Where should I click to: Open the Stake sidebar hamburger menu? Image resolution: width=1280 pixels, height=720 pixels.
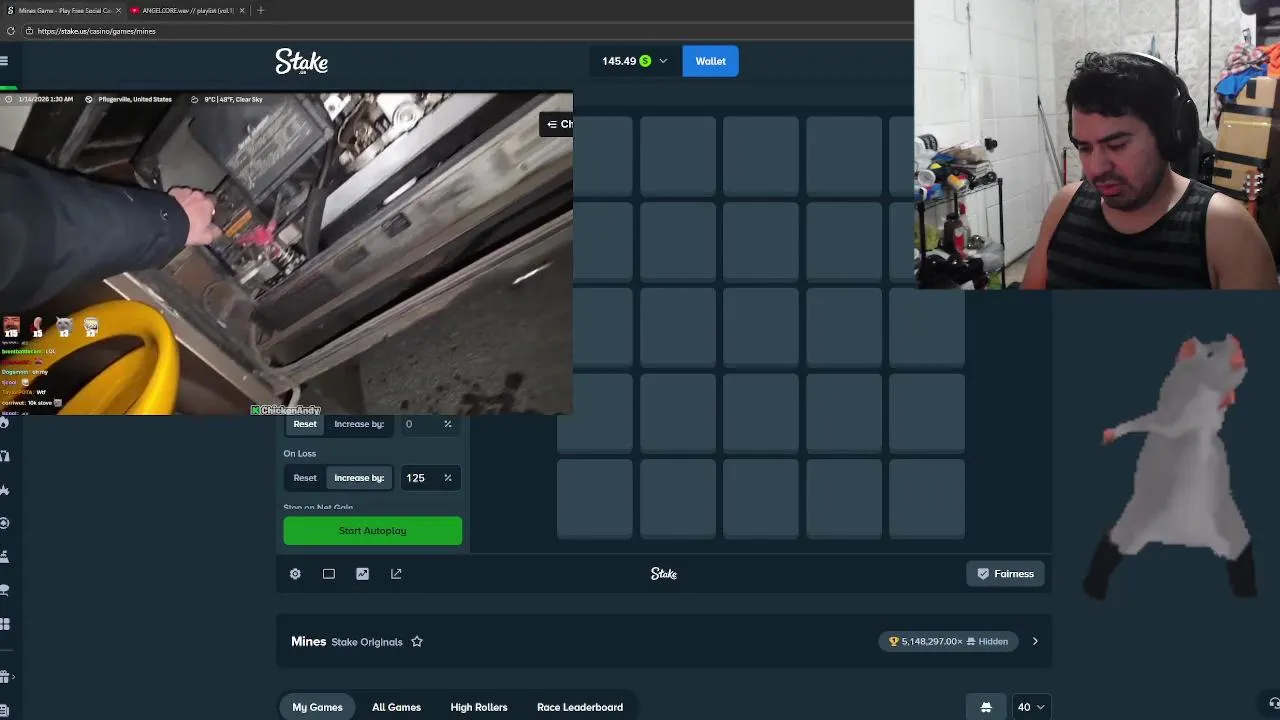[x=4, y=61]
